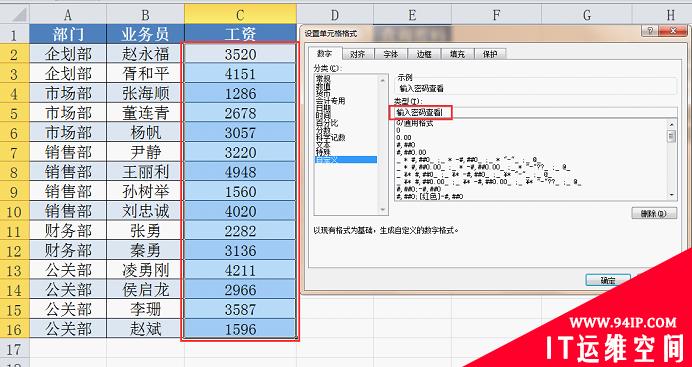Select cell B8 containing 王丽利

click(x=145, y=172)
